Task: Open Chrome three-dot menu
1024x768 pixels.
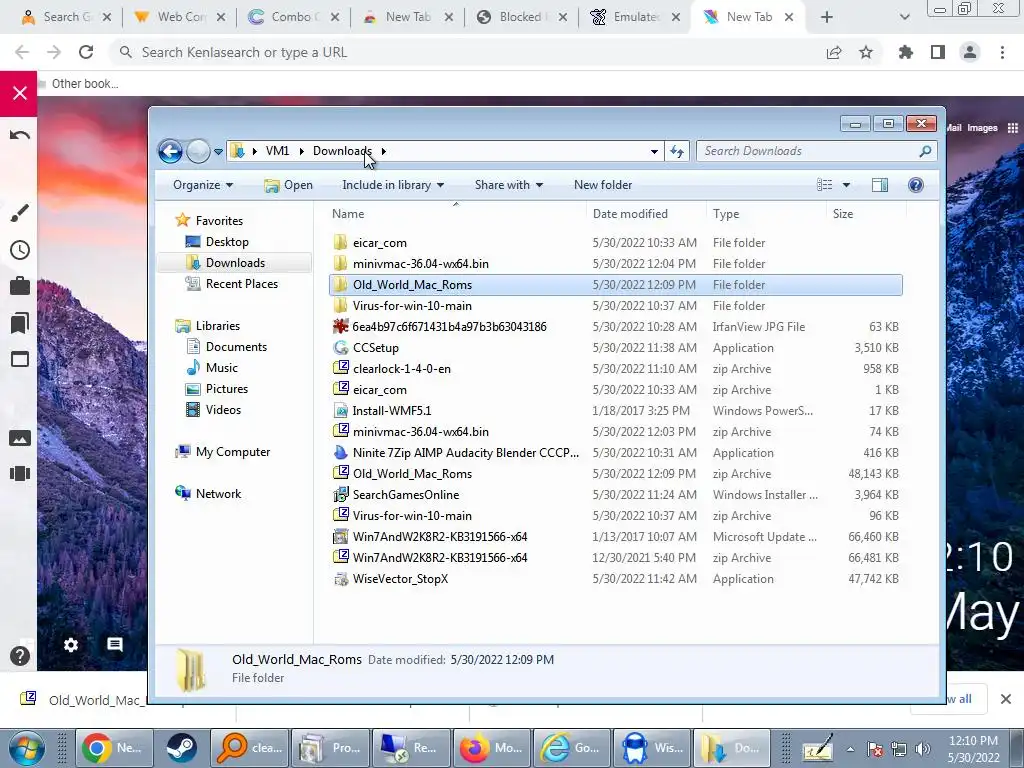Action: pyautogui.click(x=1002, y=52)
